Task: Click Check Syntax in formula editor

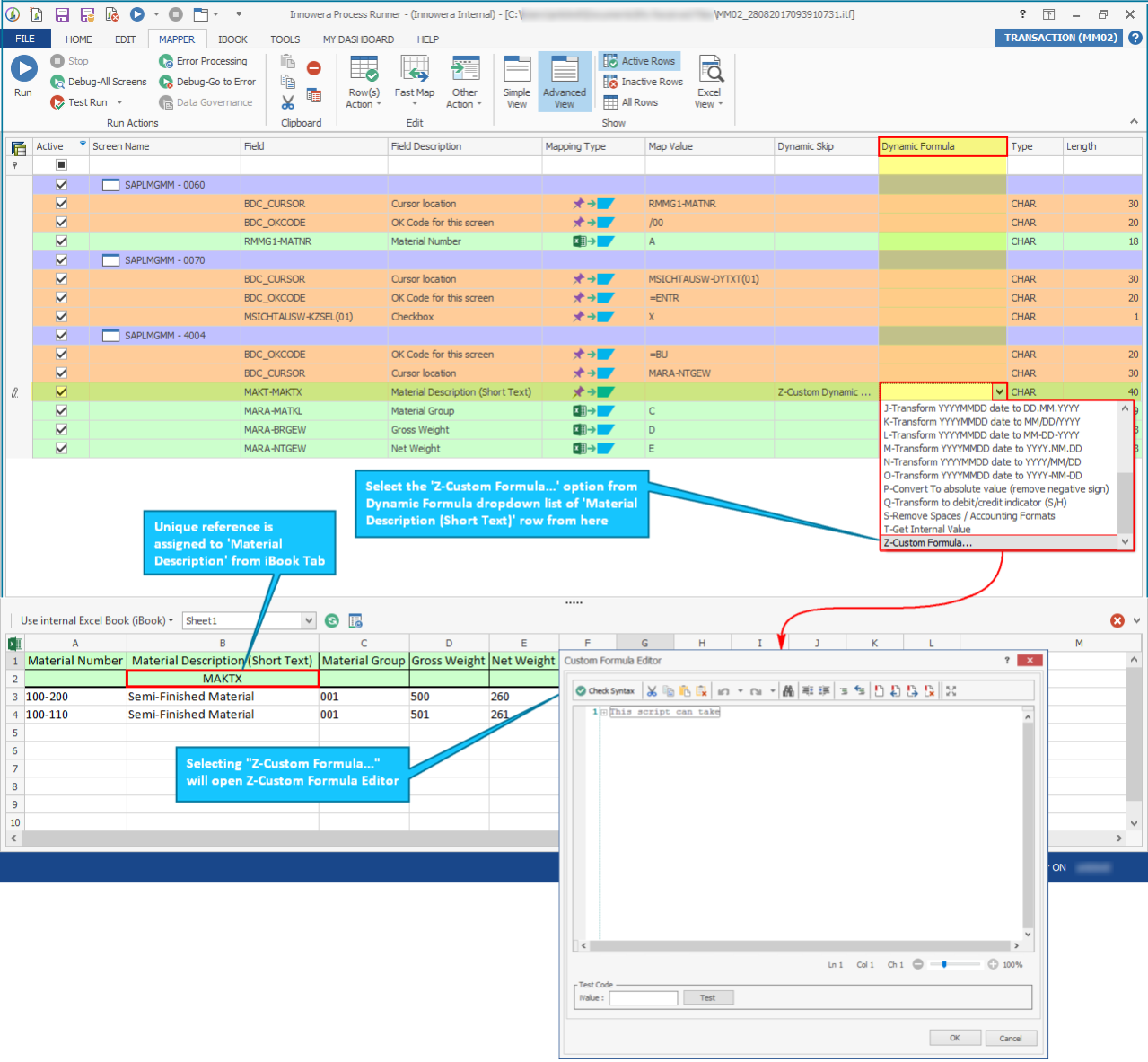Action: (606, 691)
